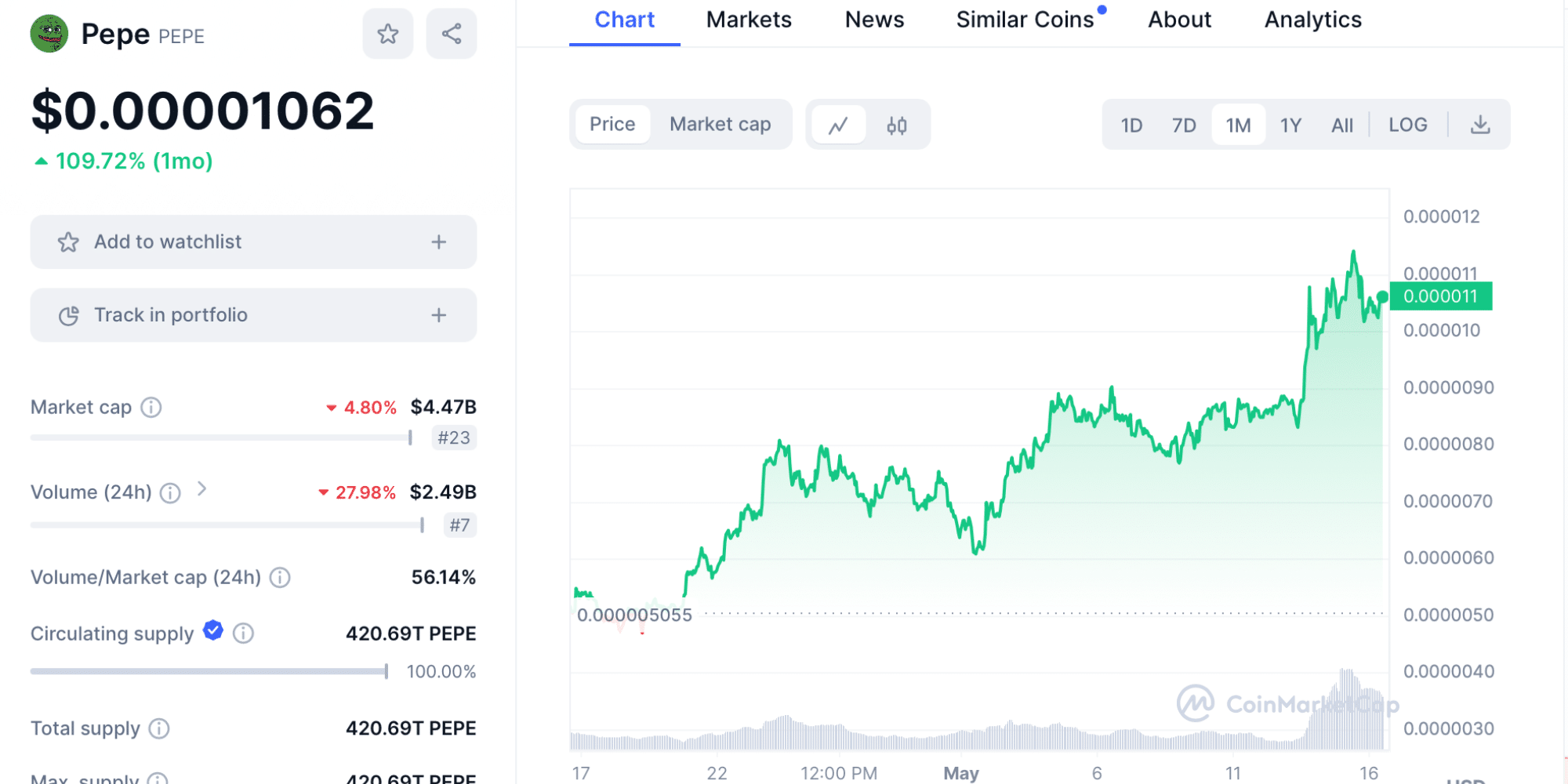This screenshot has width=1568, height=784.
Task: Click the #7 volume rank badge
Action: (x=460, y=524)
